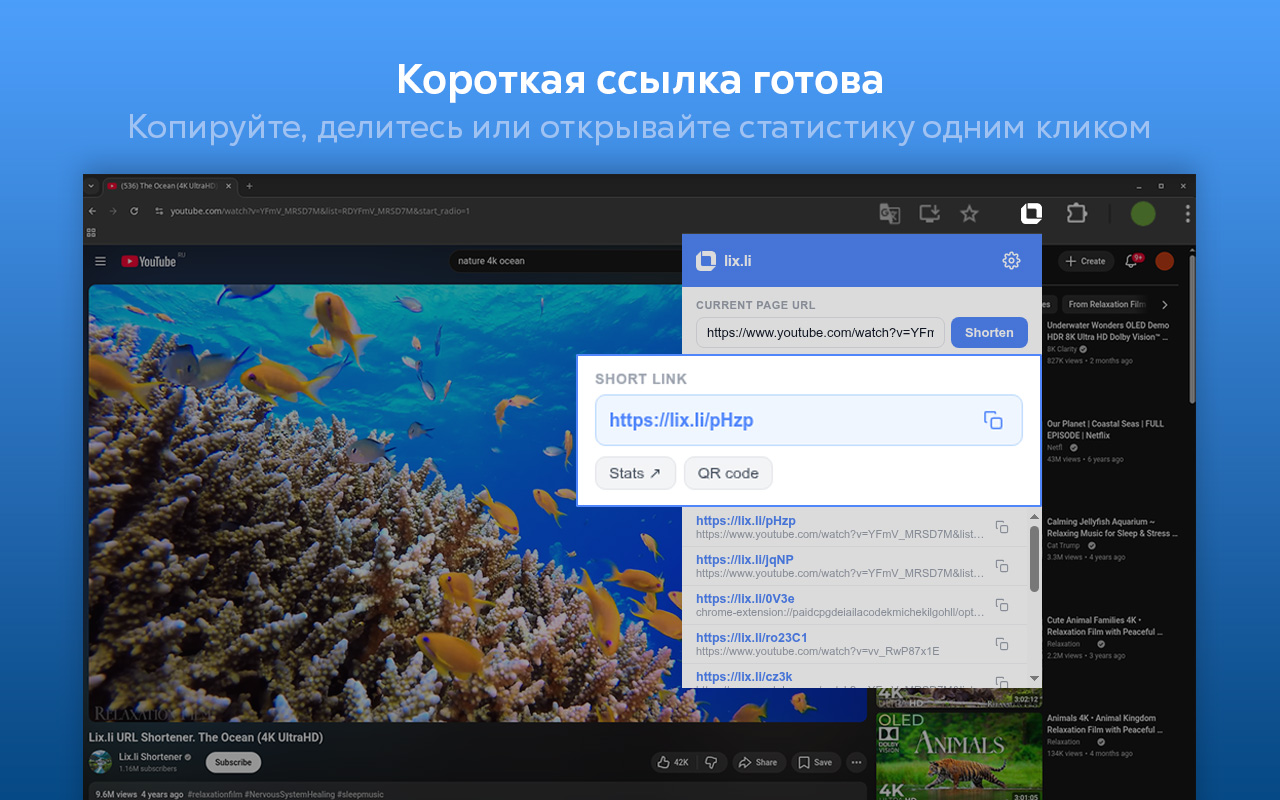Copy the short link https://lix.li/pHzp
This screenshot has width=1280, height=800.
(x=993, y=420)
